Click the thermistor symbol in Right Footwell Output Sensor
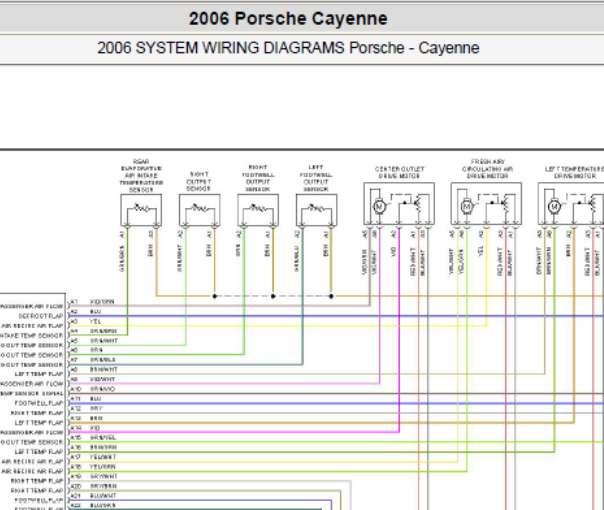The height and width of the screenshot is (510, 604). 258,208
